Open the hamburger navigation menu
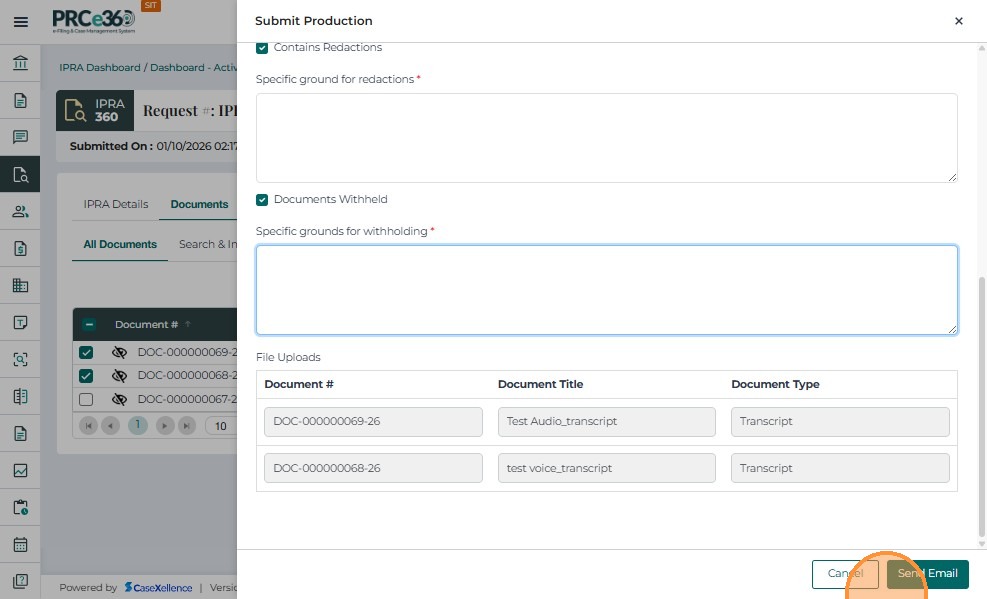 pyautogui.click(x=20, y=21)
